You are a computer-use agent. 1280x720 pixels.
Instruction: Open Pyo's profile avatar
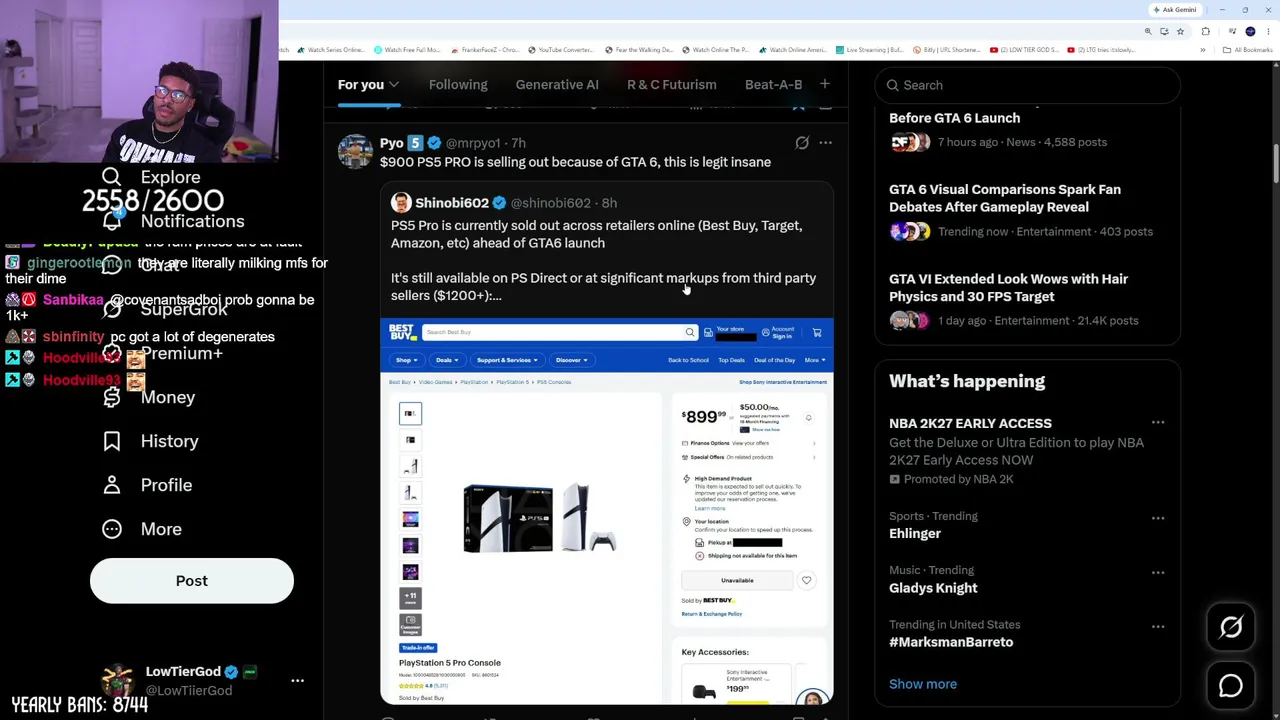355,151
